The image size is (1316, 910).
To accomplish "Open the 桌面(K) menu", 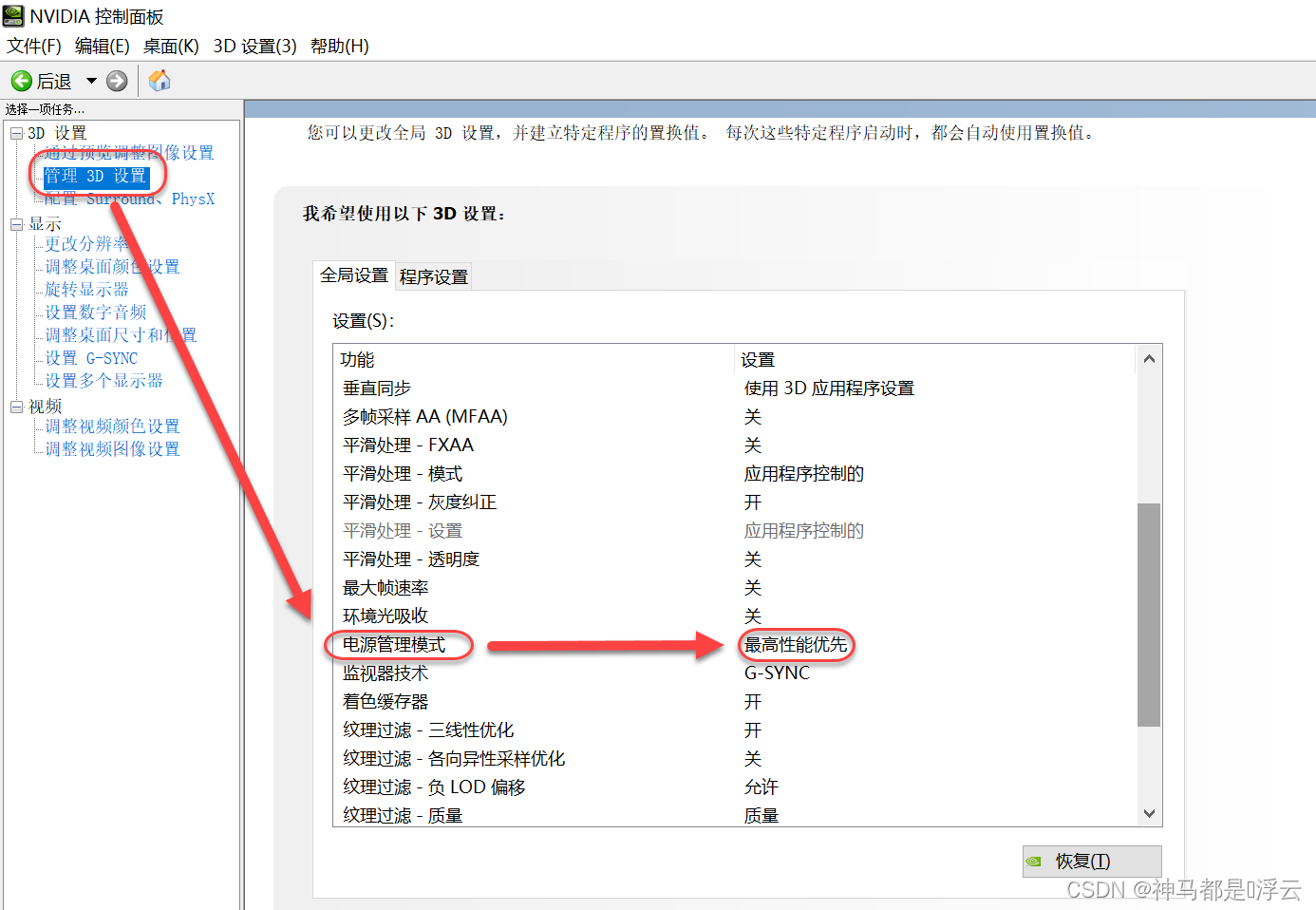I will tap(171, 47).
